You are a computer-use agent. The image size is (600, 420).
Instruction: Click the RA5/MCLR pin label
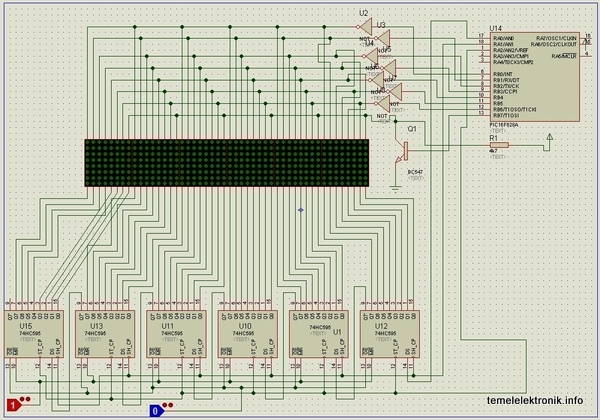564,56
